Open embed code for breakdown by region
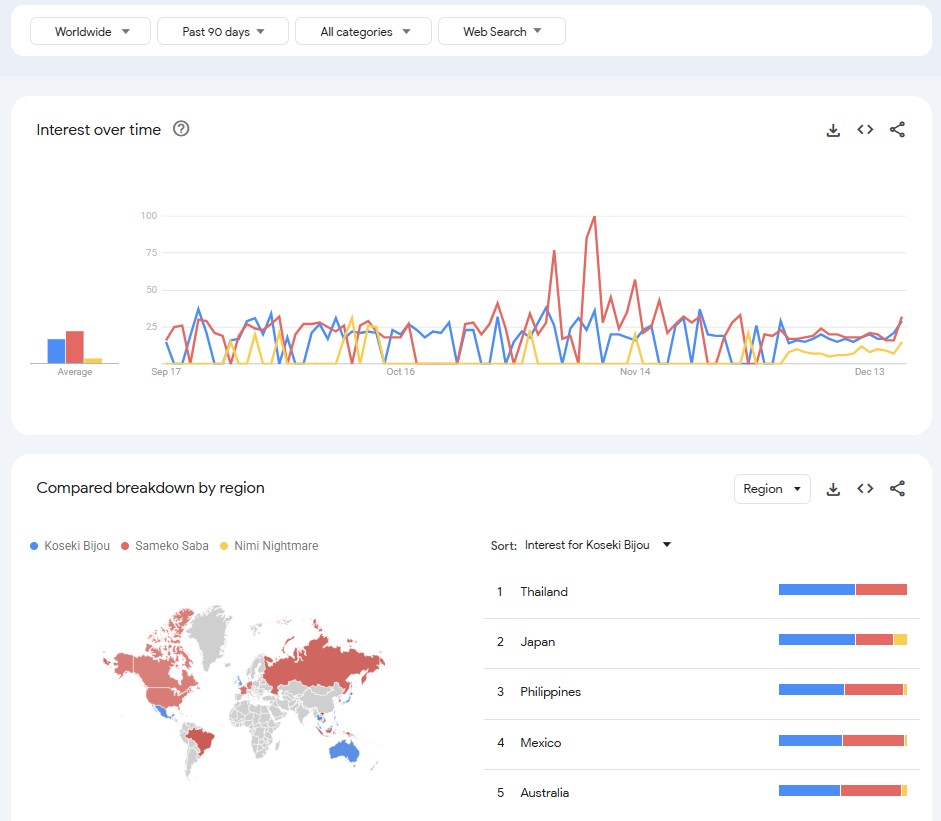This screenshot has height=821, width=941. click(x=865, y=489)
